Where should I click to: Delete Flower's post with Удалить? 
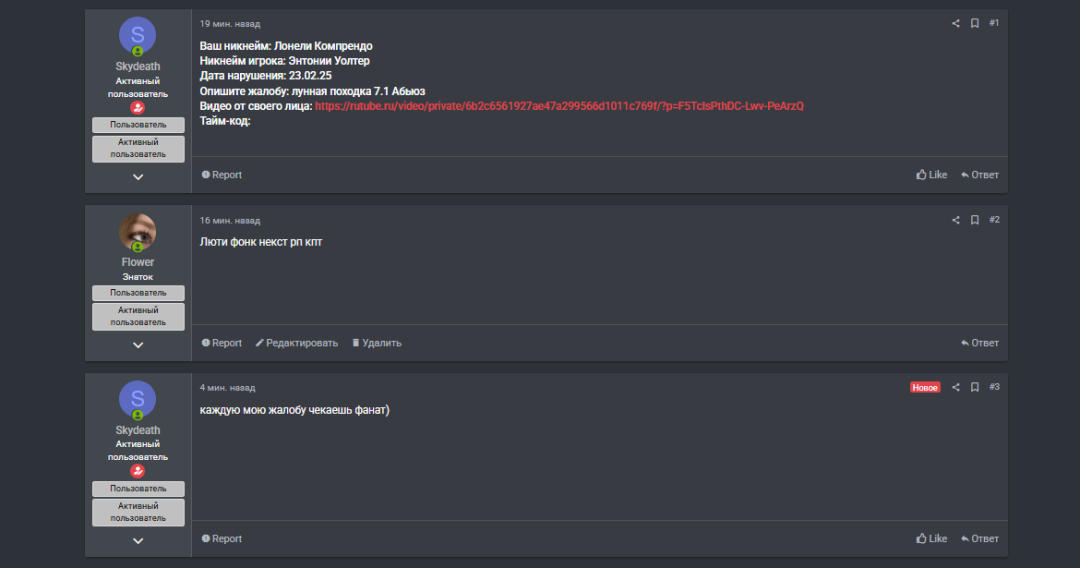377,343
